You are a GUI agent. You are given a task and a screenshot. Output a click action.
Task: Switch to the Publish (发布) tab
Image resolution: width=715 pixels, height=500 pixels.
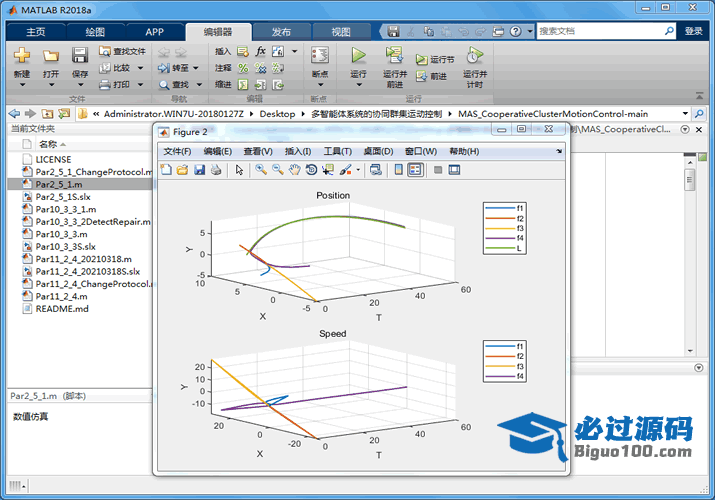coord(281,31)
